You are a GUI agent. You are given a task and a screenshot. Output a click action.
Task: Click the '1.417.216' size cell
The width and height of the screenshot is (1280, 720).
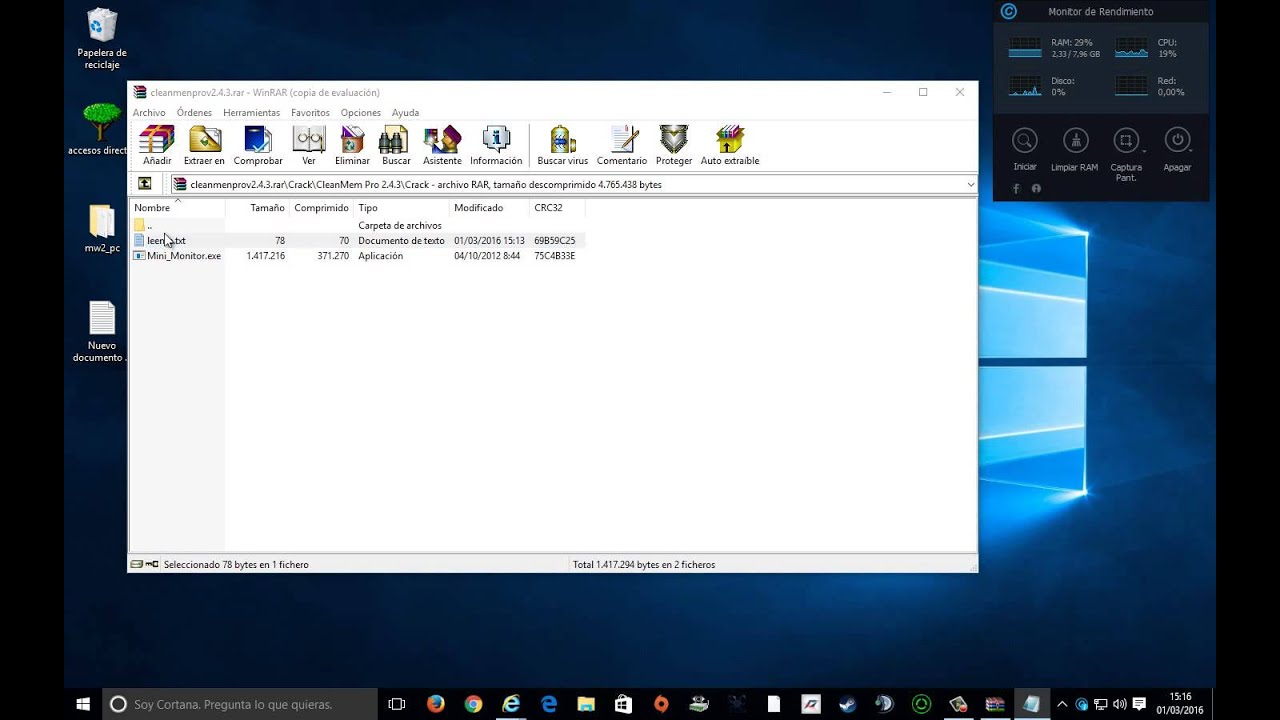(x=266, y=256)
